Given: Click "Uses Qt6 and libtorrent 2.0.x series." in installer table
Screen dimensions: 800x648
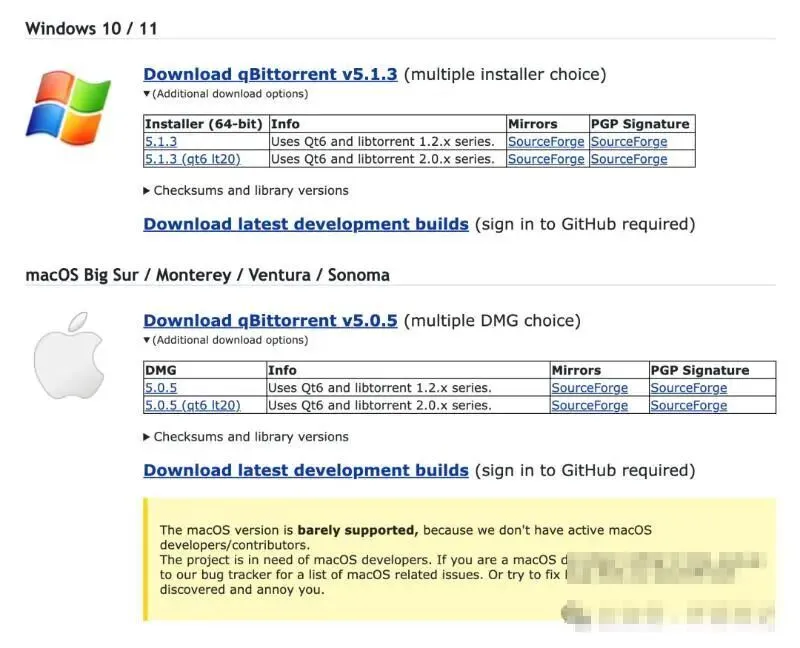Looking at the screenshot, I should coord(383,159).
